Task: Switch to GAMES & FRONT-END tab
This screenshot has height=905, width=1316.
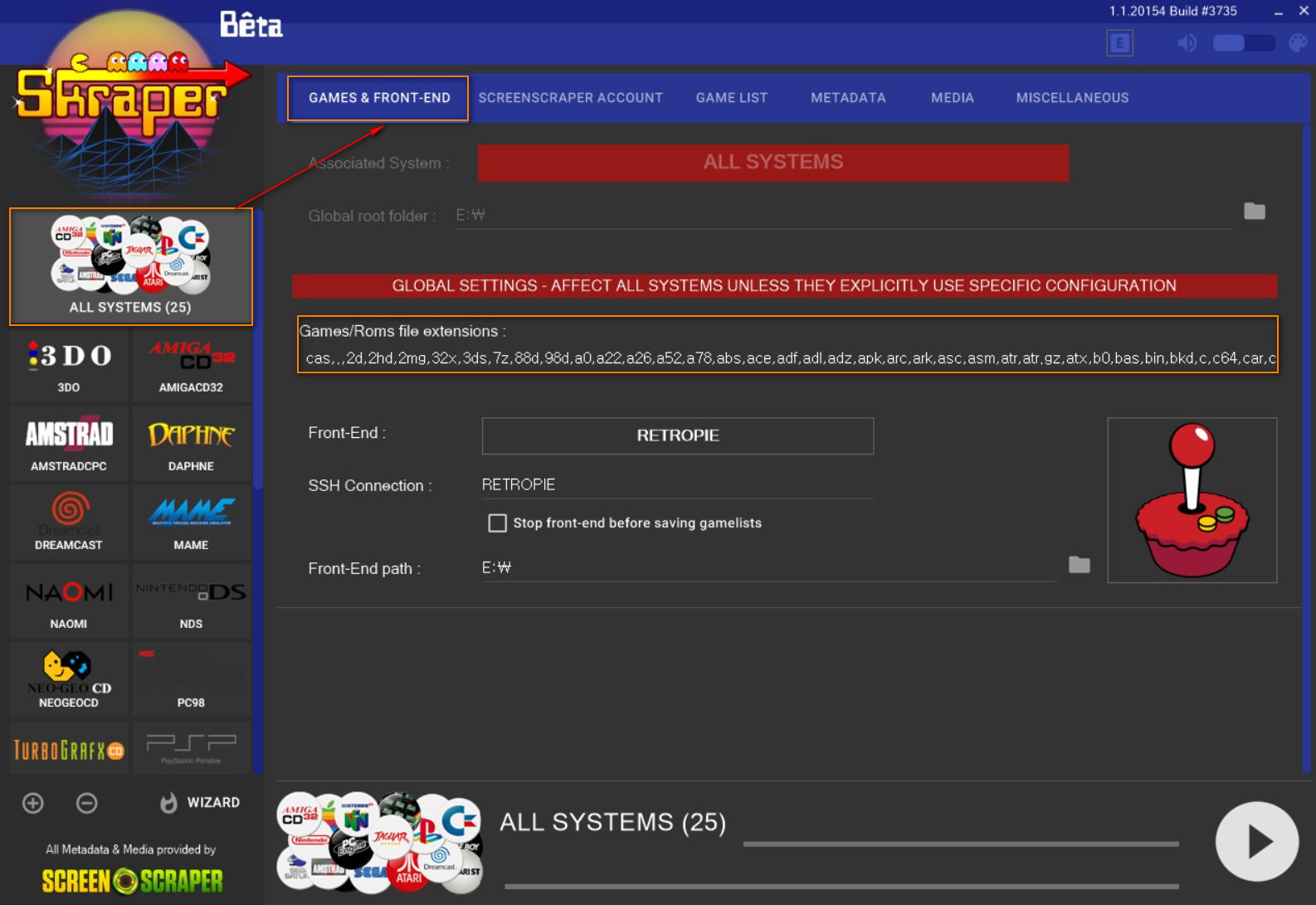Action: (378, 98)
